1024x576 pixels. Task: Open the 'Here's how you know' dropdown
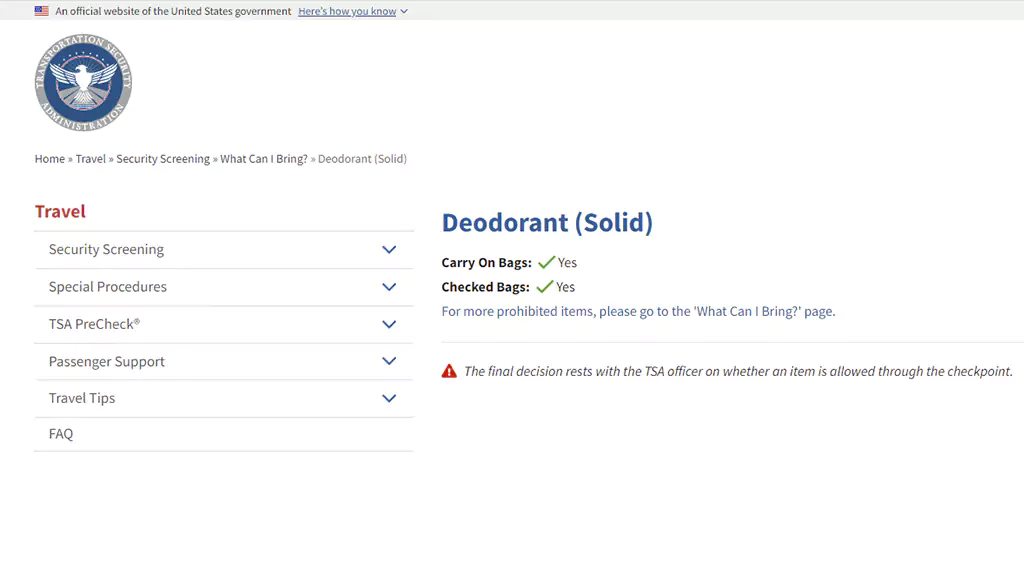[353, 11]
